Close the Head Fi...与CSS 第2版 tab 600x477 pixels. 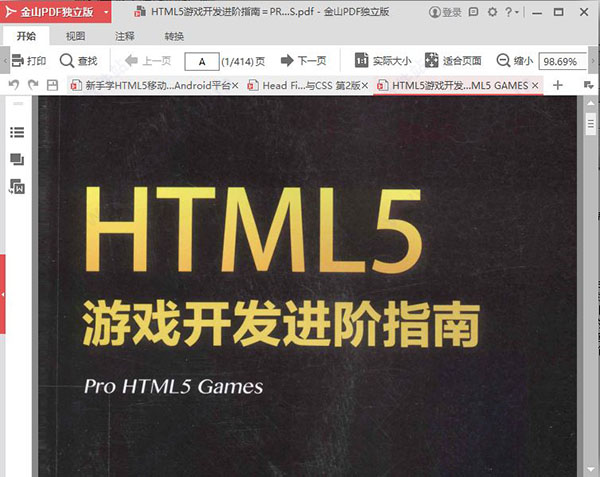click(x=365, y=85)
